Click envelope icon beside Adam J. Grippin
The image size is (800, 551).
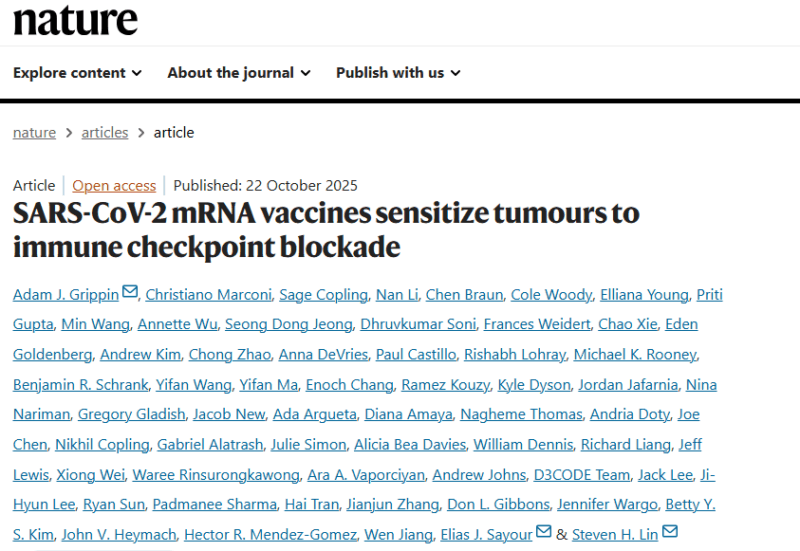point(130,292)
